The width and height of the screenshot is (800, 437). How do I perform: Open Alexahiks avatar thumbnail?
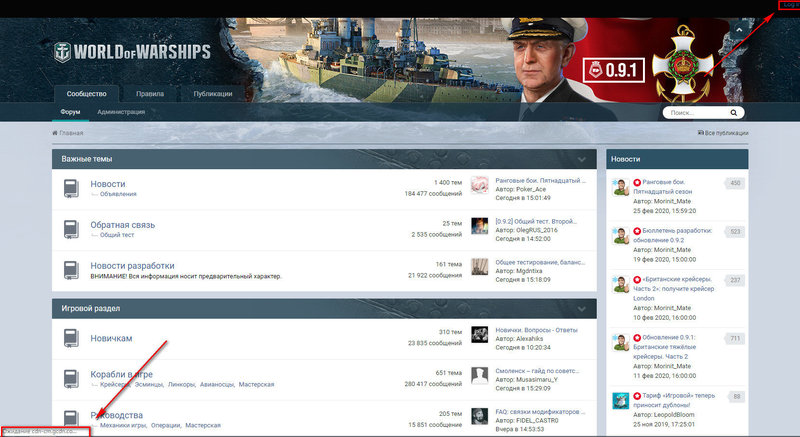click(x=479, y=335)
